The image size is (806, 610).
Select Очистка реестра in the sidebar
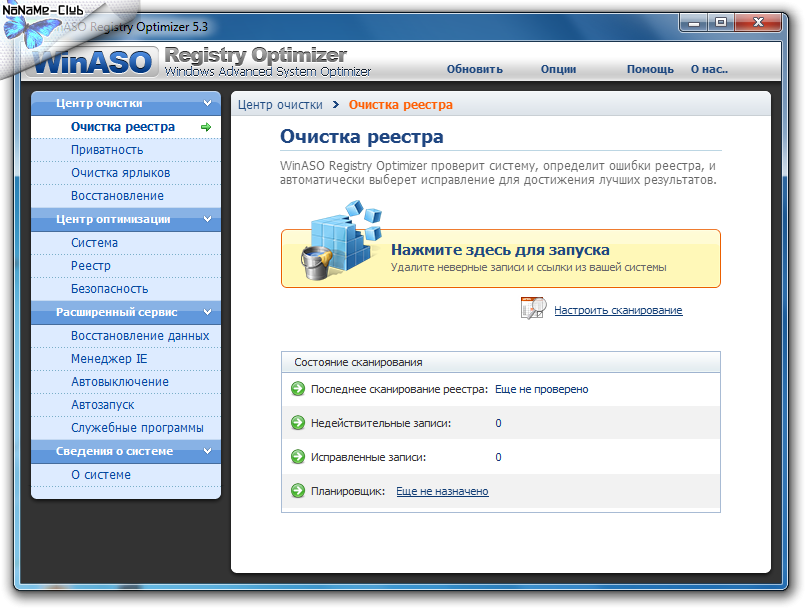tap(126, 127)
